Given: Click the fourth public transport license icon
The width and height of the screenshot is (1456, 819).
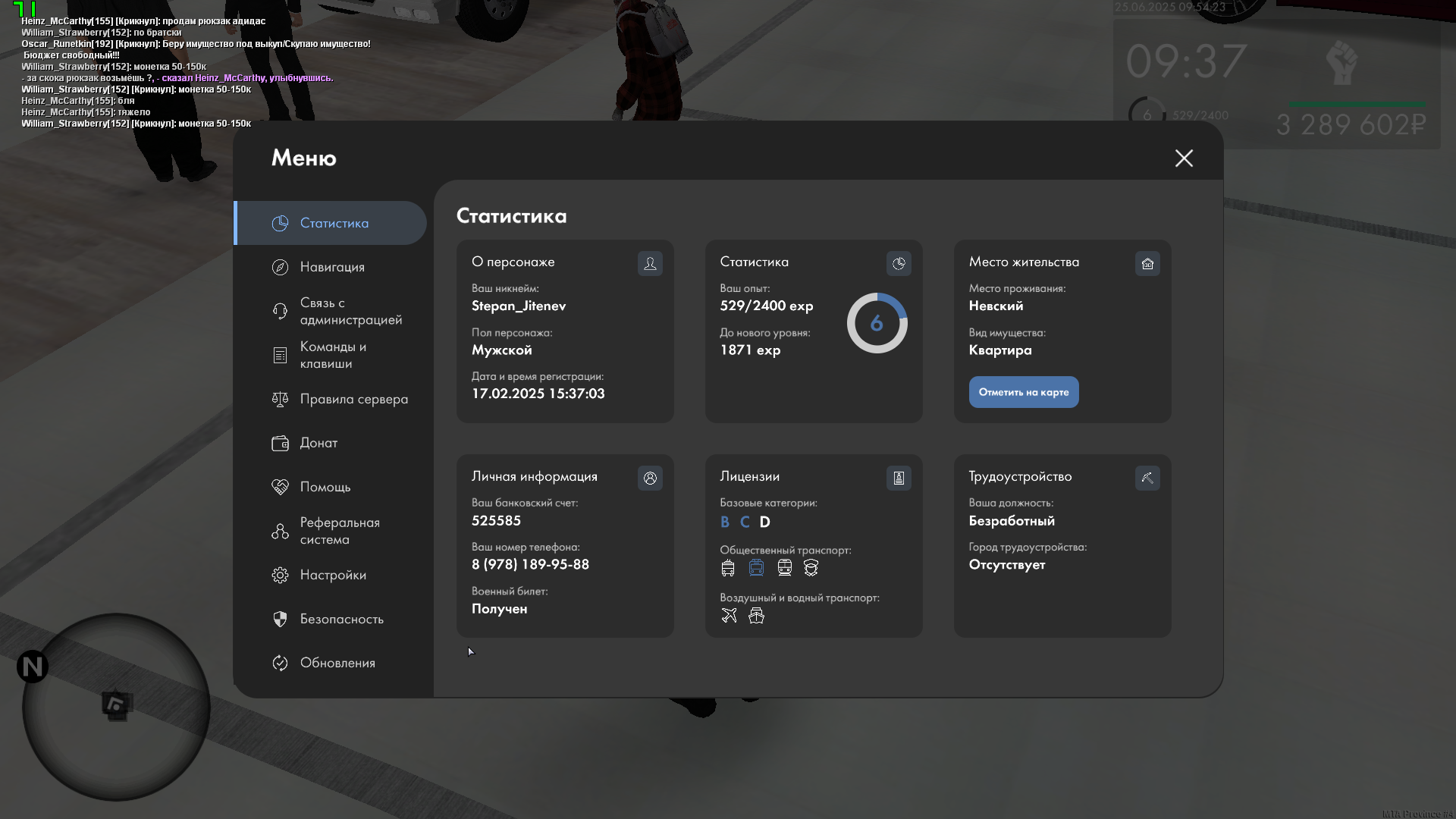Looking at the screenshot, I should (x=811, y=568).
